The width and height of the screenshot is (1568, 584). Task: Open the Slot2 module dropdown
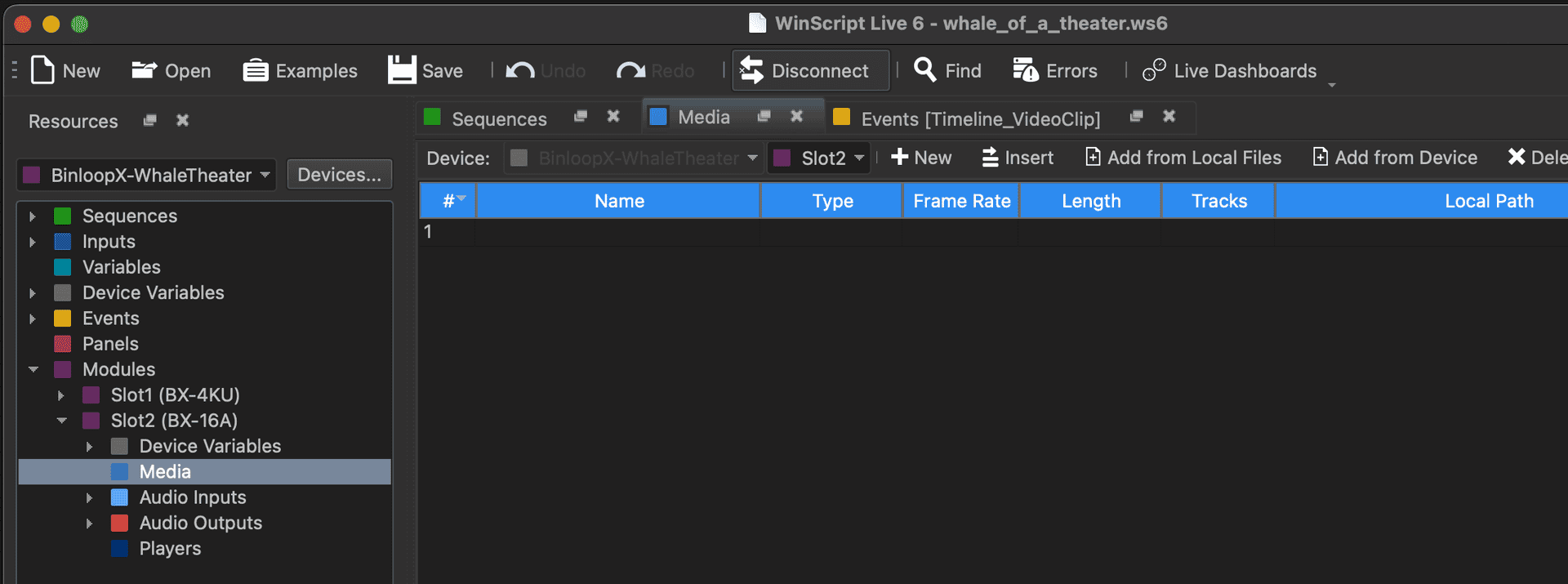click(819, 158)
